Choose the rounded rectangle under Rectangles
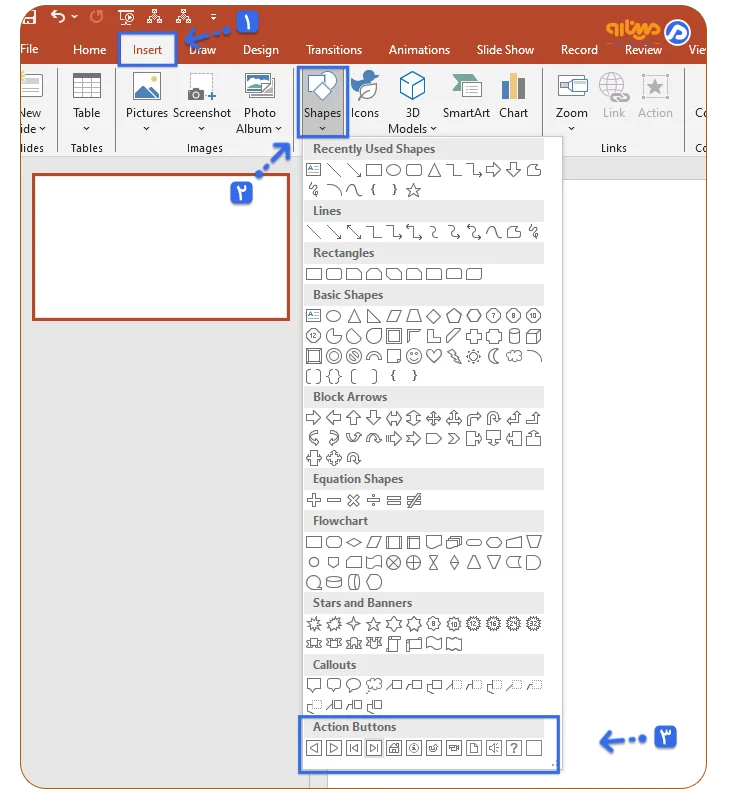The width and height of the screenshot is (732, 797). 333,274
